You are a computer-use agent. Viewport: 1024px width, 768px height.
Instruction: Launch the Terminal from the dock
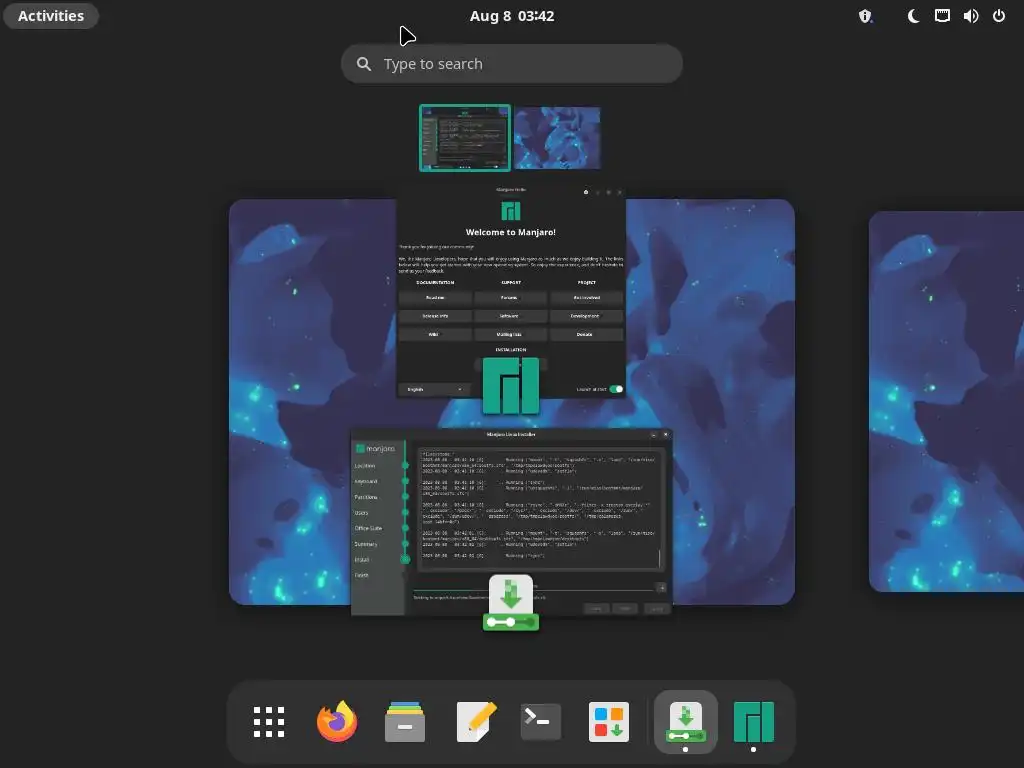coord(541,722)
